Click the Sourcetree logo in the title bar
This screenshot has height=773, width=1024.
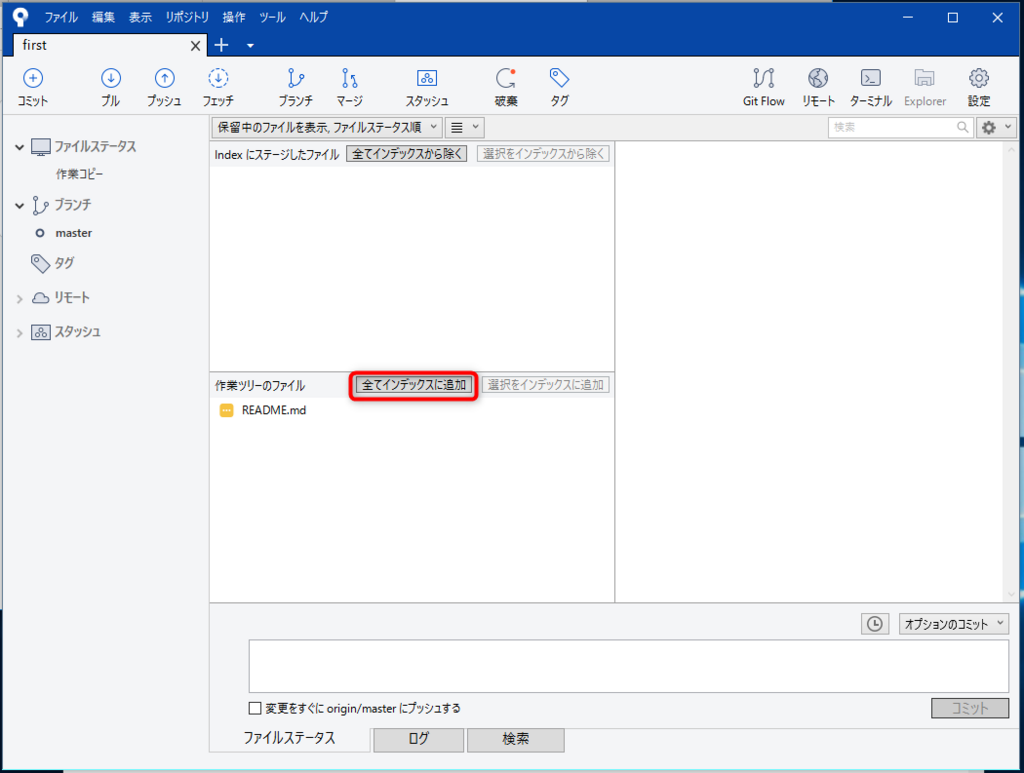[20, 17]
